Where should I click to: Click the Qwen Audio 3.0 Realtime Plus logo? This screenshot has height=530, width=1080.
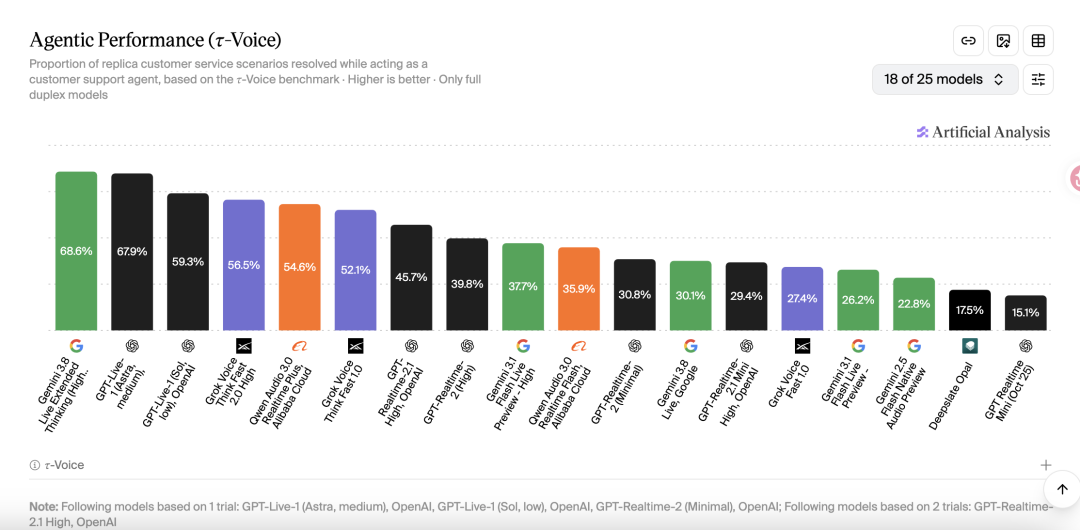click(300, 345)
